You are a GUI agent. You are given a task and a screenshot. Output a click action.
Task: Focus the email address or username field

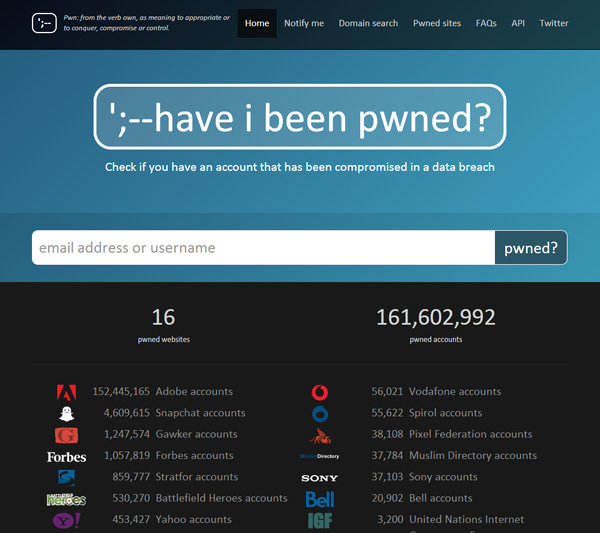coord(263,248)
